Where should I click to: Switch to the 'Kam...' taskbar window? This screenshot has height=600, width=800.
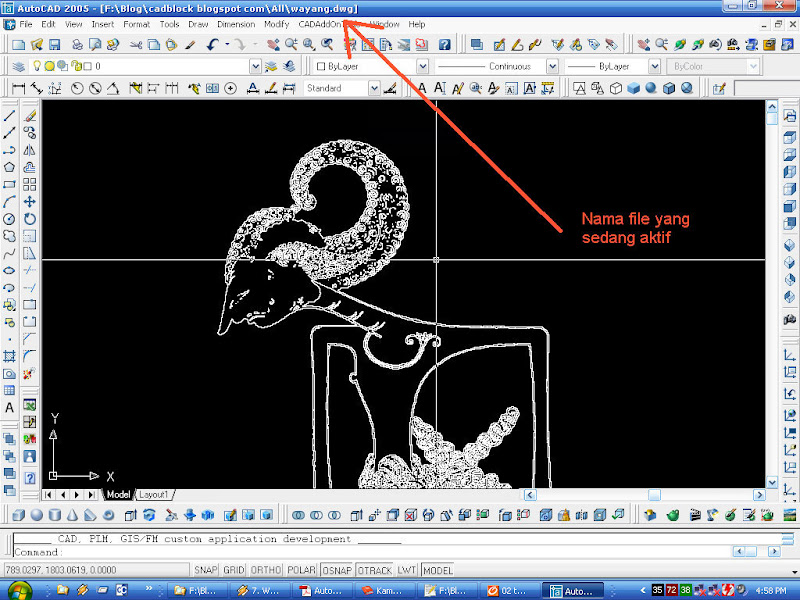385,591
